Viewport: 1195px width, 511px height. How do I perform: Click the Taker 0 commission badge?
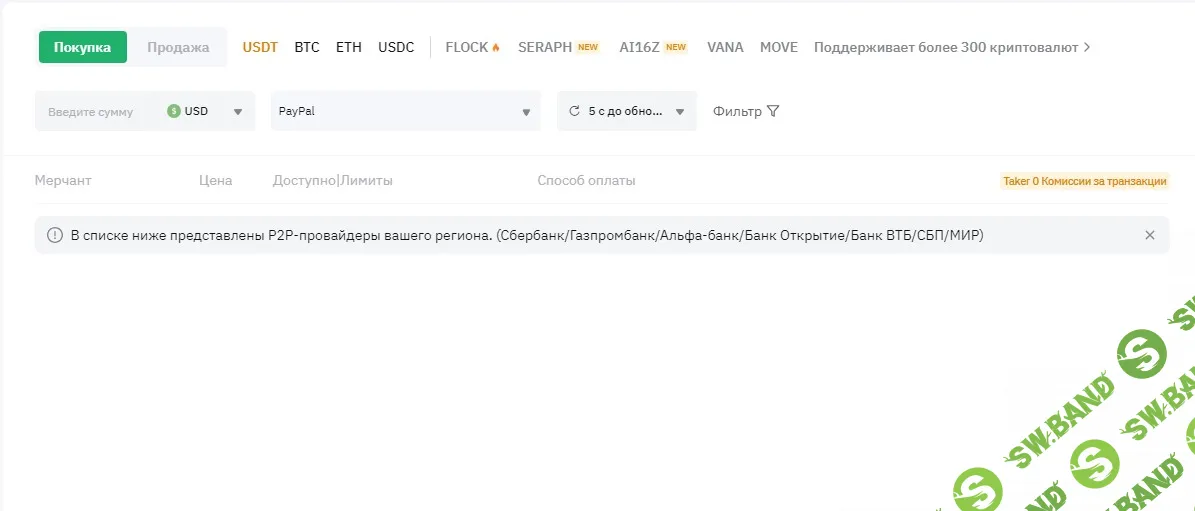click(1084, 181)
